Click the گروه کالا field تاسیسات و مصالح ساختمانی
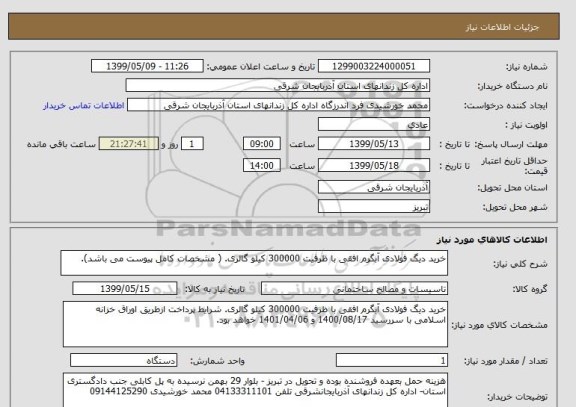The height and width of the screenshot is (407, 576). (354, 289)
